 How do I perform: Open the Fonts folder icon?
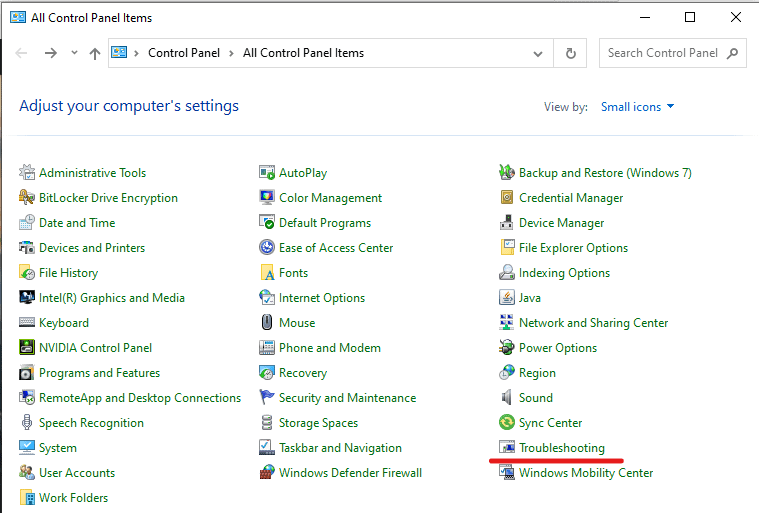(x=267, y=272)
